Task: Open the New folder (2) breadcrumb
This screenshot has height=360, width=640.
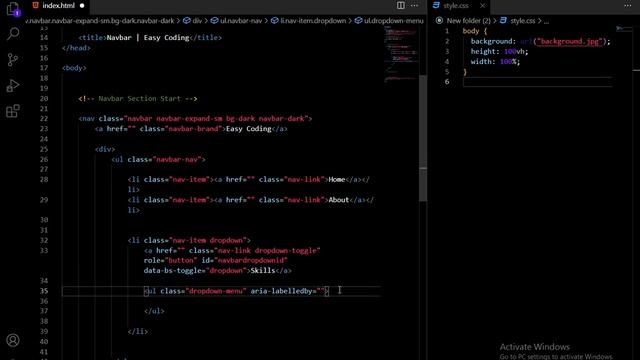Action: click(463, 20)
